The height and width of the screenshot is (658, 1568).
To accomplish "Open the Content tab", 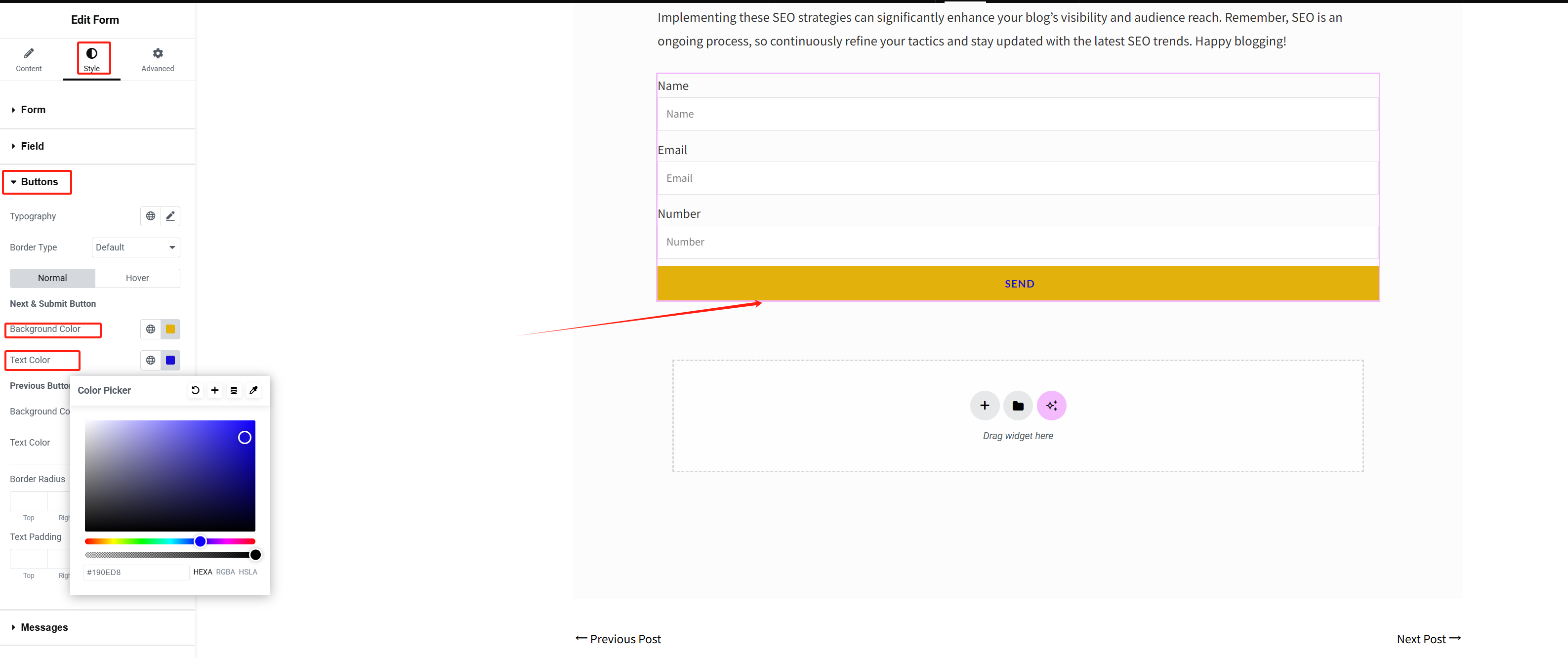I will (29, 59).
